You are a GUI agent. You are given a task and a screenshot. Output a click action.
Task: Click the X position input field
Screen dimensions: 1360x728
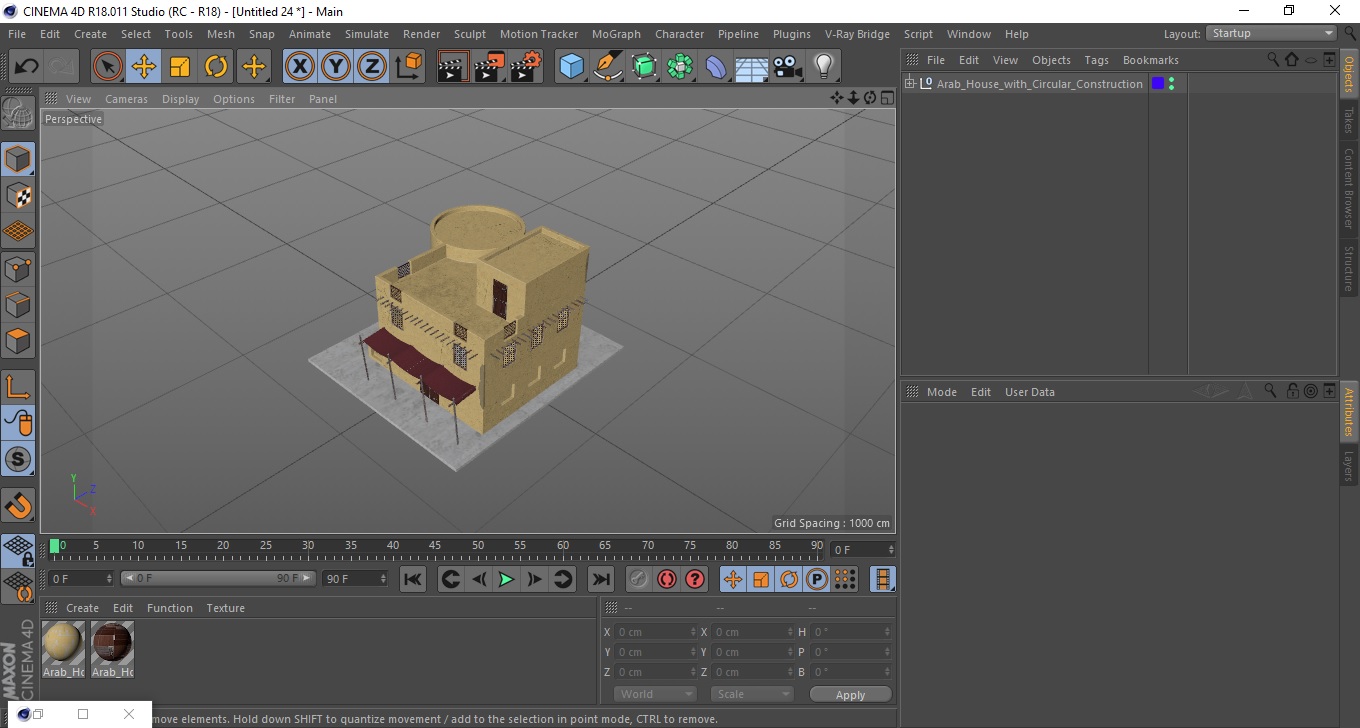656,632
